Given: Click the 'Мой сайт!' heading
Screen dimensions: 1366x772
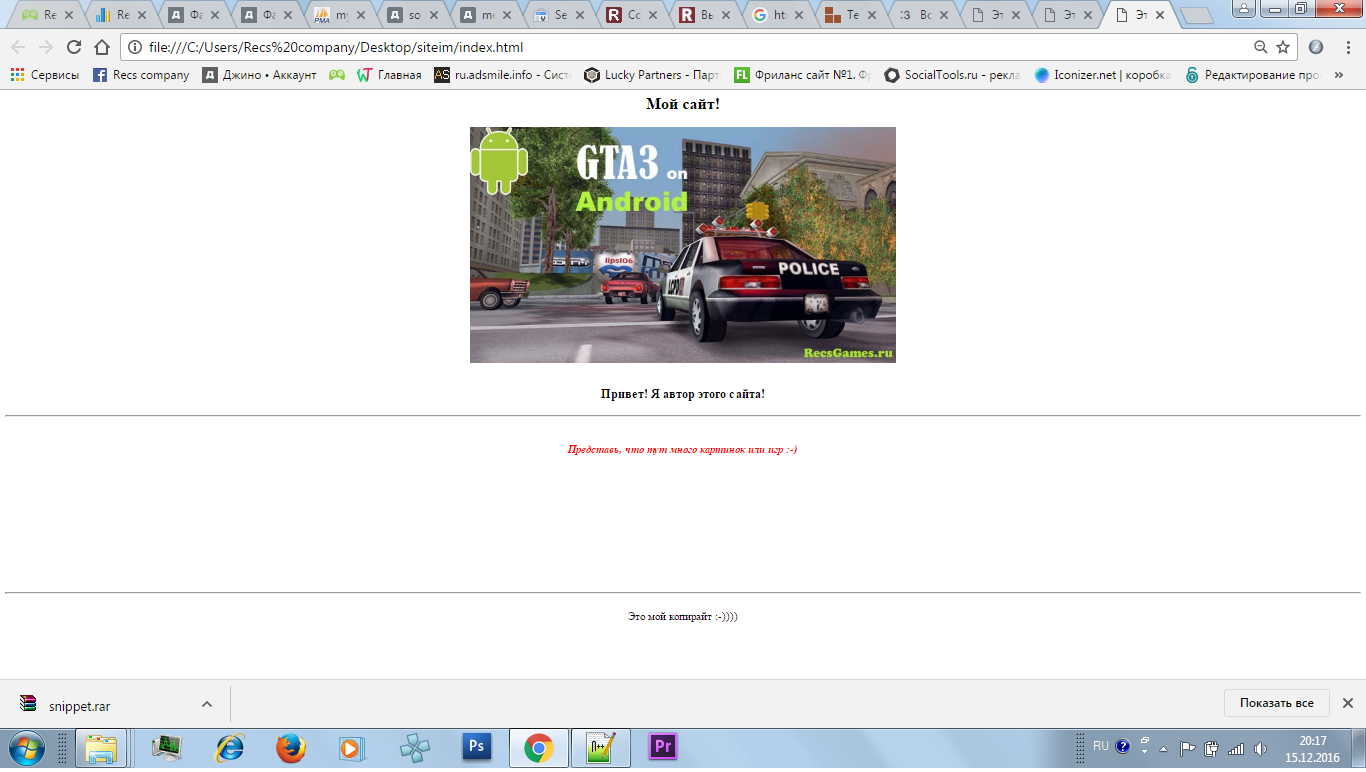Looking at the screenshot, I should tap(683, 104).
